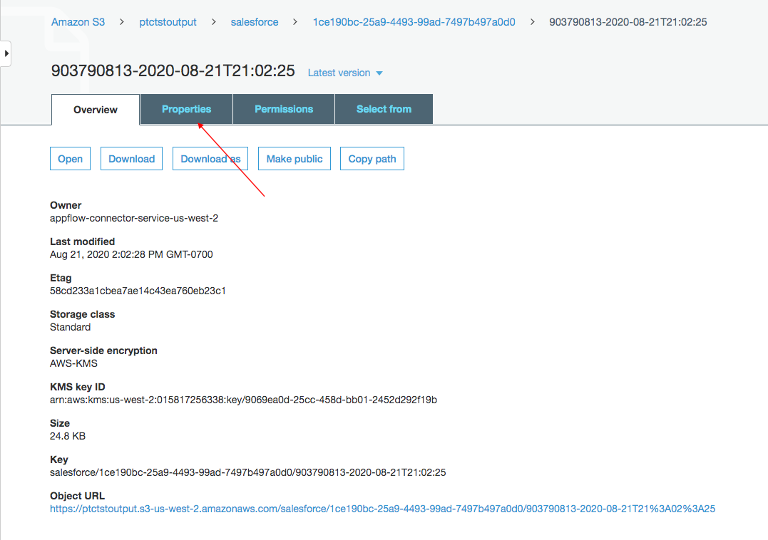Click the Server-side encryption label
The width and height of the screenshot is (768, 540).
[103, 350]
